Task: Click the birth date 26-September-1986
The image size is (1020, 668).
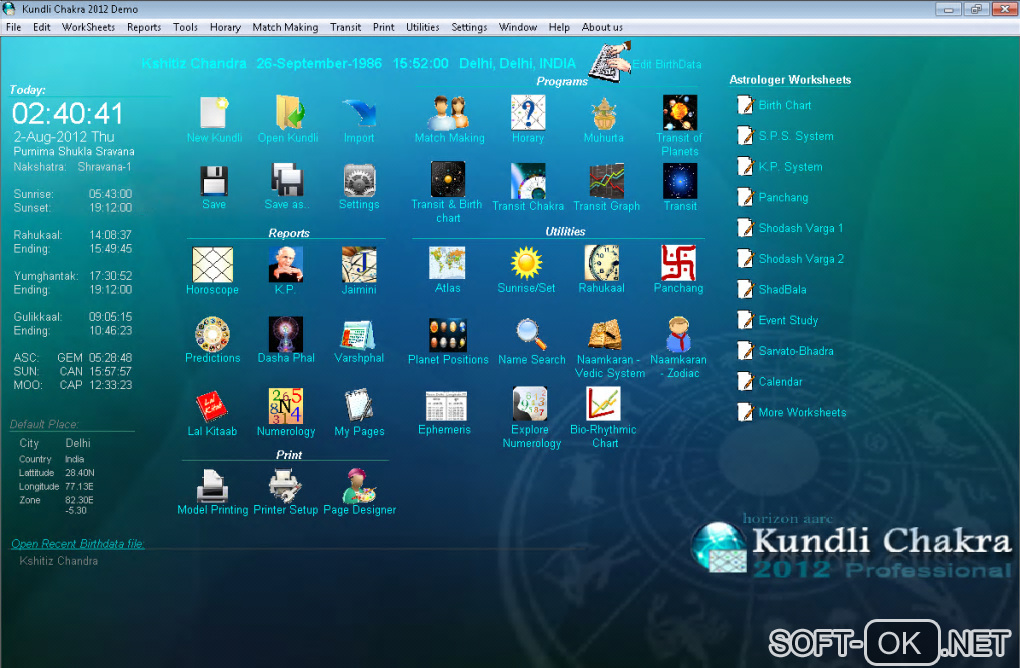Action: [319, 64]
